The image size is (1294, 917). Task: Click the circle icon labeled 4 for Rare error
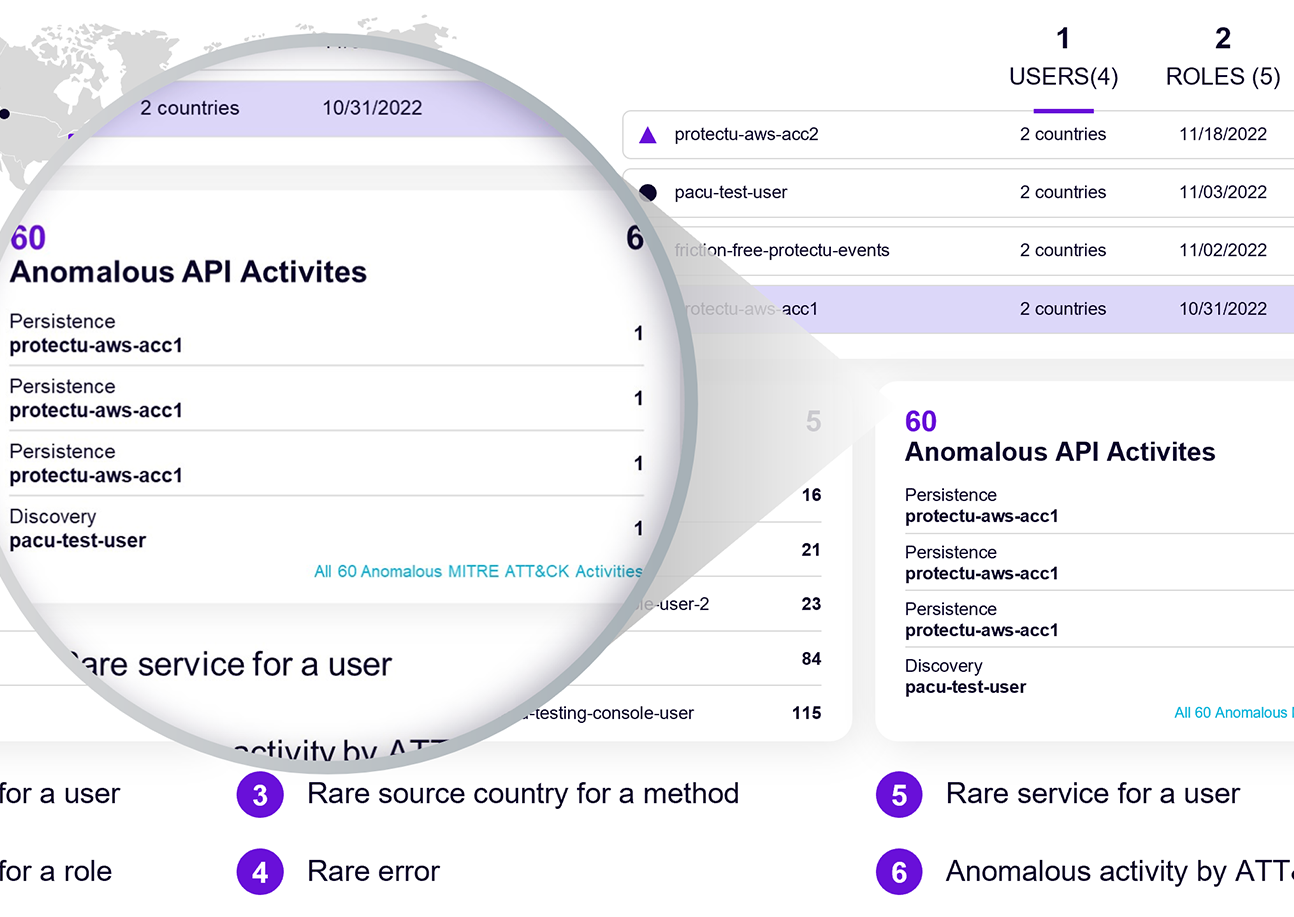coord(260,871)
